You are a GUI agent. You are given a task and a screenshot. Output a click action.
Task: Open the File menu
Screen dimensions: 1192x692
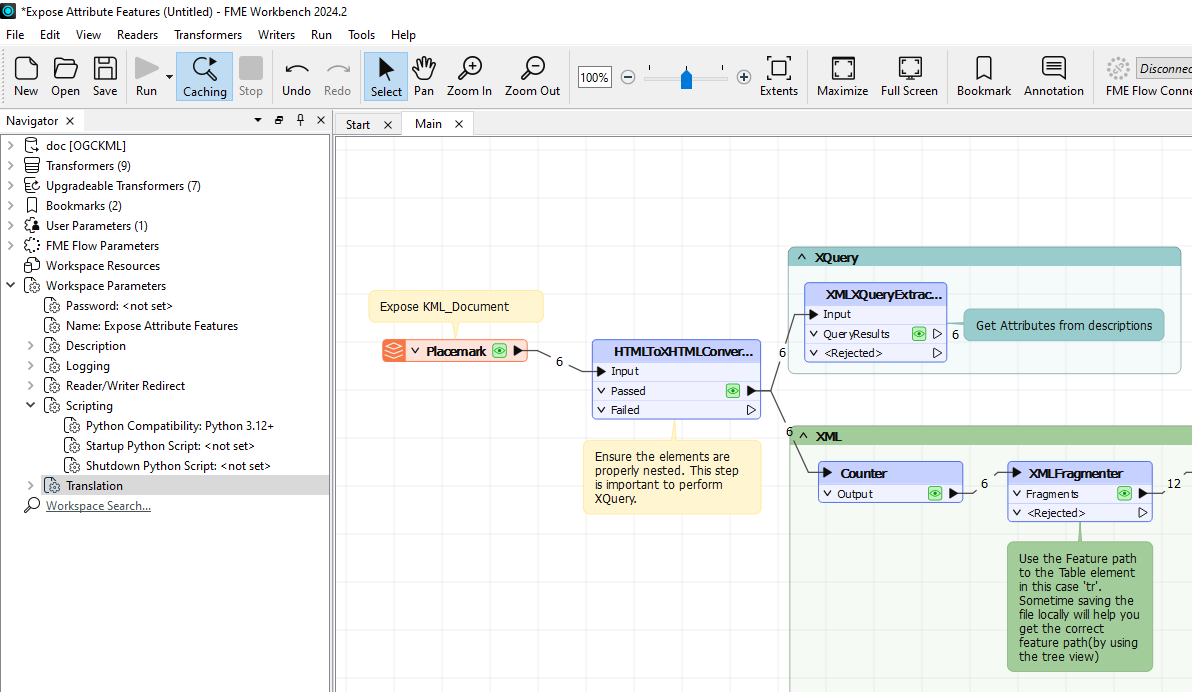pyautogui.click(x=15, y=35)
